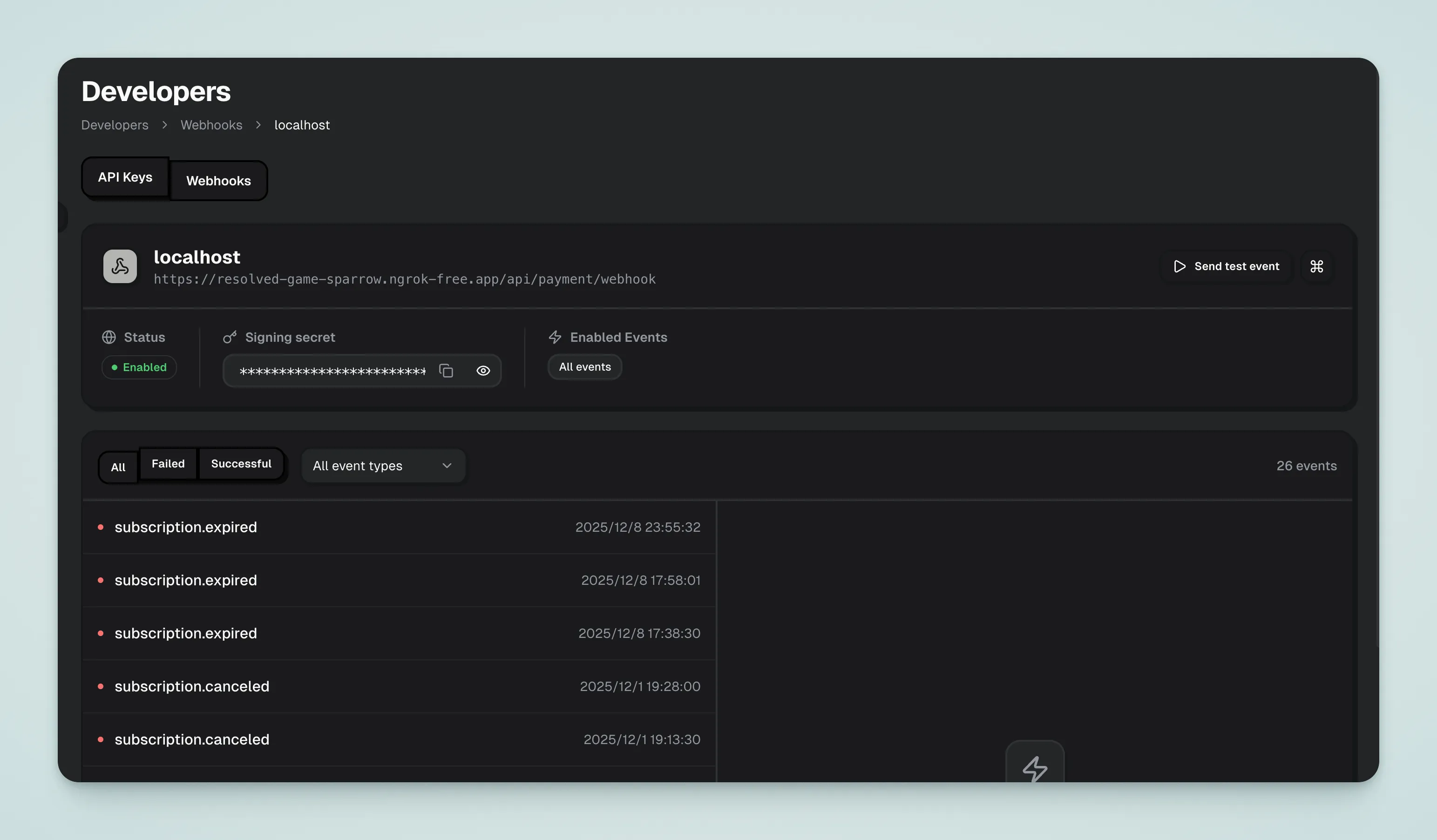Image resolution: width=1437 pixels, height=840 pixels.
Task: Click the Send test event button
Action: 1227,266
